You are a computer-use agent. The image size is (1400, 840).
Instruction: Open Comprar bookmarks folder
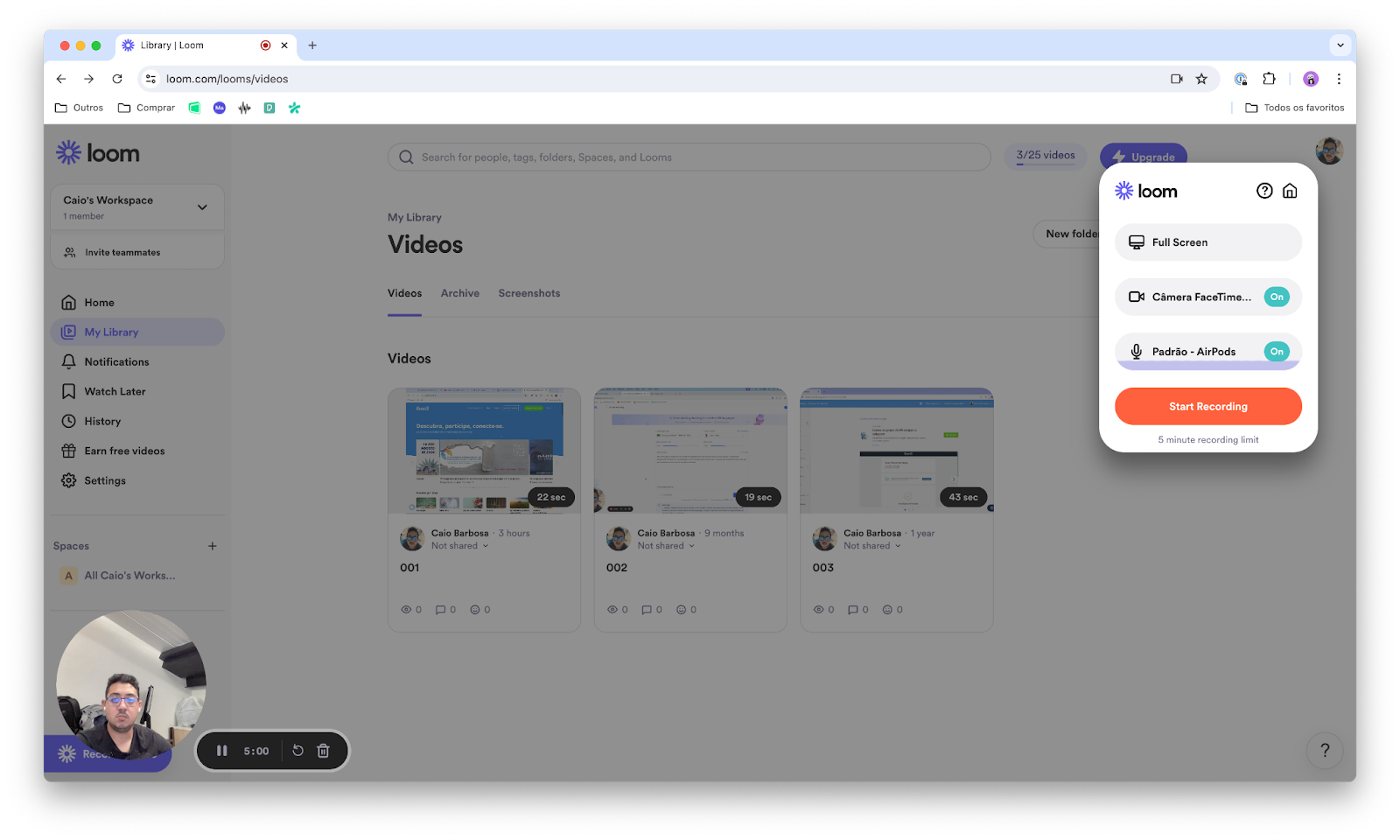(x=146, y=108)
